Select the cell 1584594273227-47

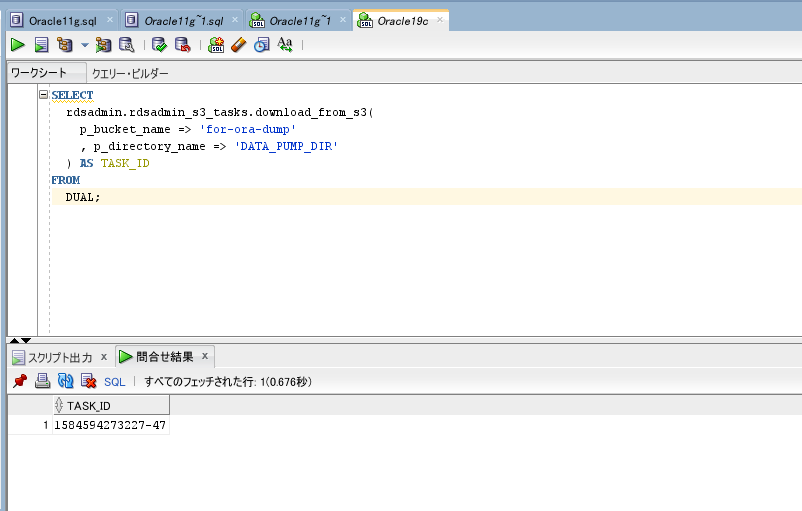[x=110, y=425]
